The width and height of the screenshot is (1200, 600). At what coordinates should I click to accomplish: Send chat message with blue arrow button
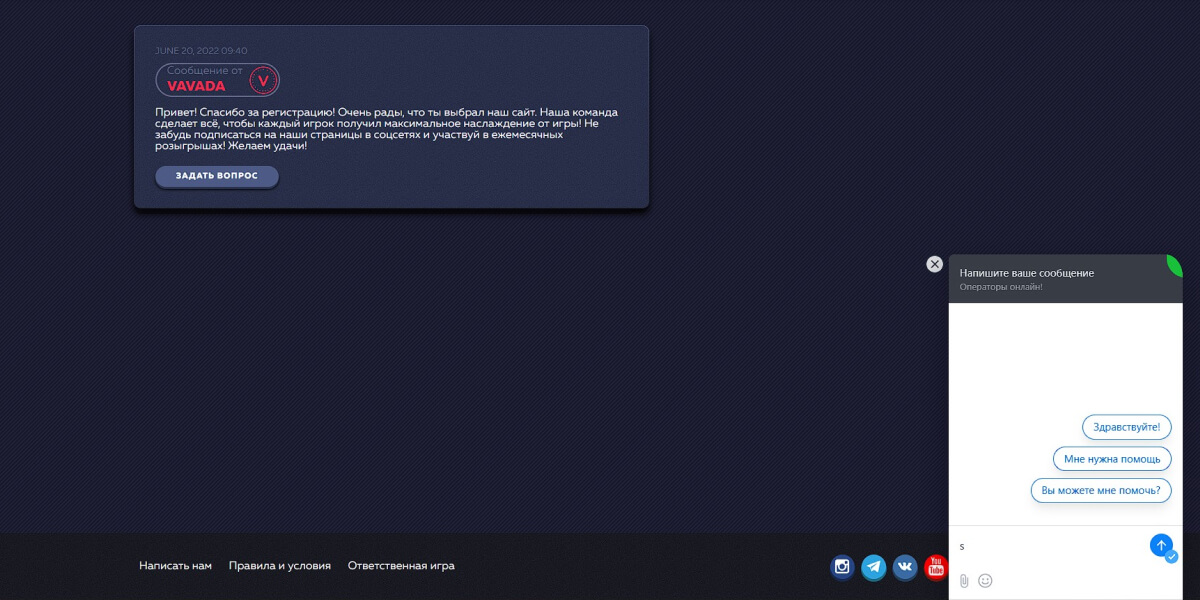(1160, 545)
